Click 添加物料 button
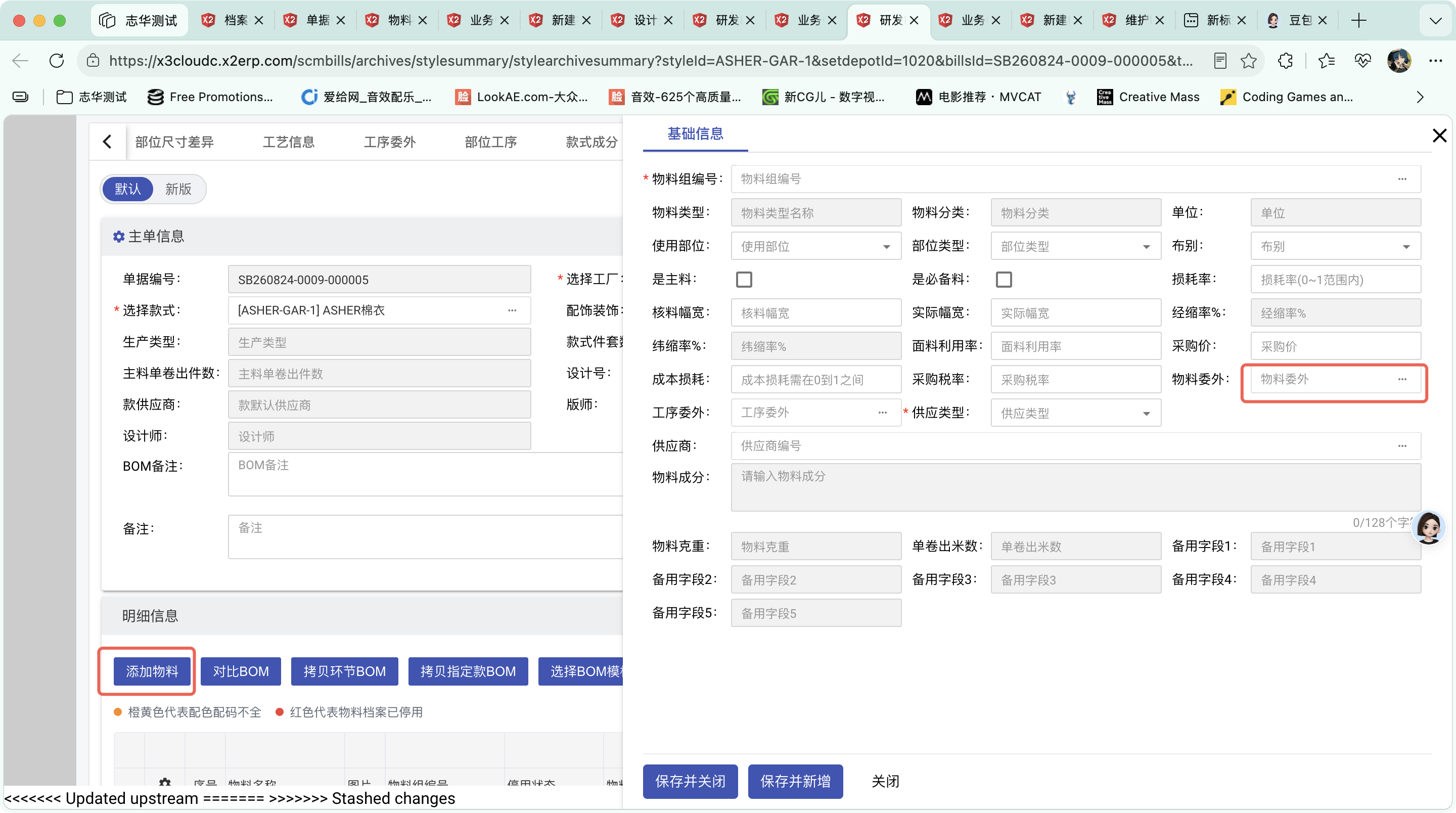1456x813 pixels. click(152, 671)
